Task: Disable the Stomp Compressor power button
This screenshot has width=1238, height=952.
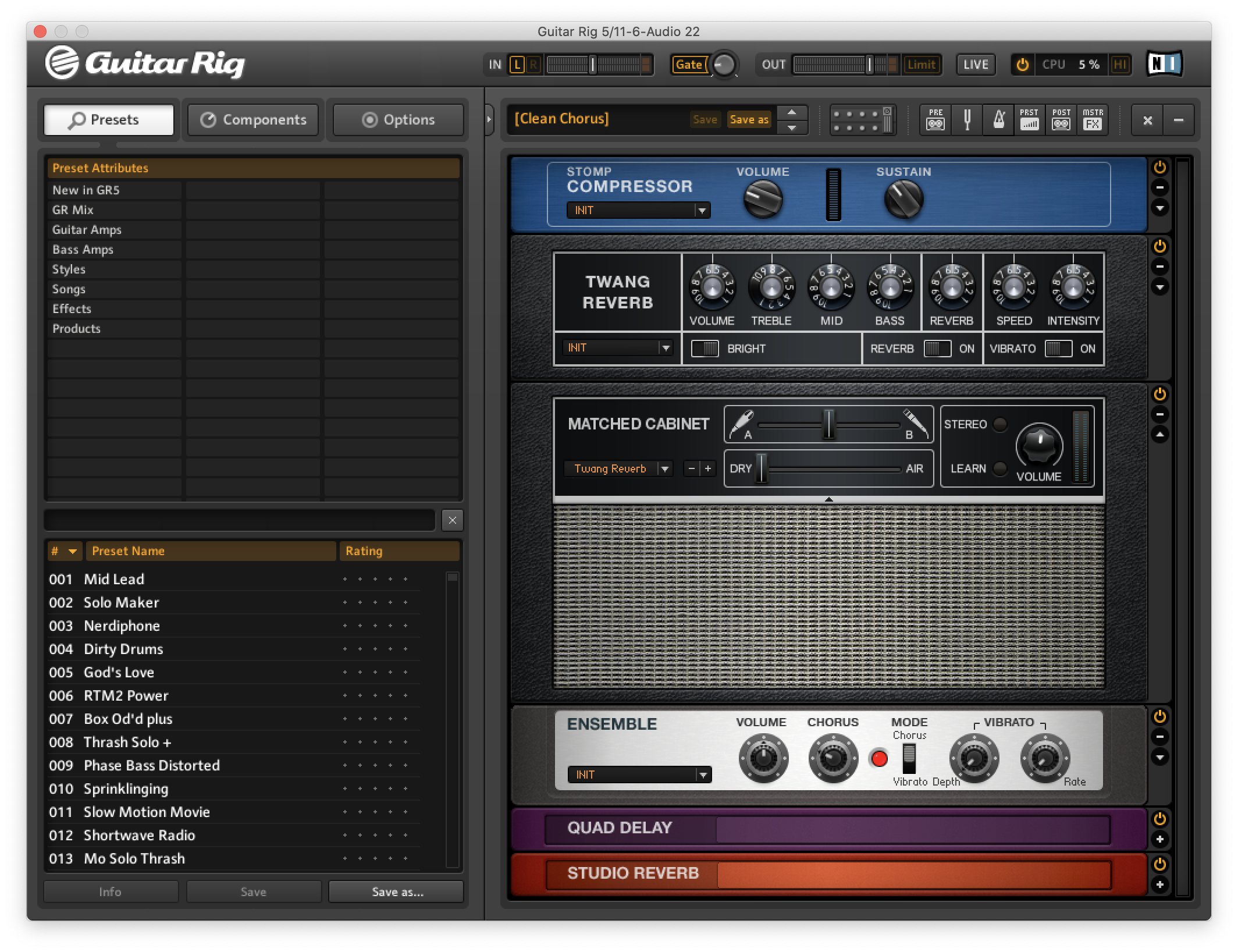Action: click(x=1159, y=168)
